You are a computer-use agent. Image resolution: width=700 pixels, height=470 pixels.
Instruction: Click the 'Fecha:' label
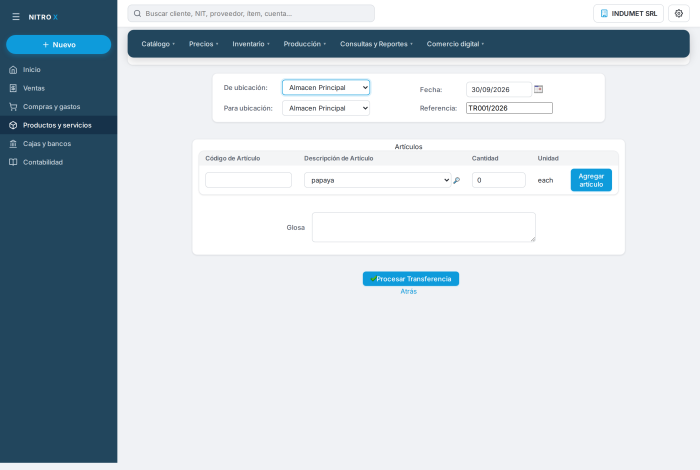point(431,90)
